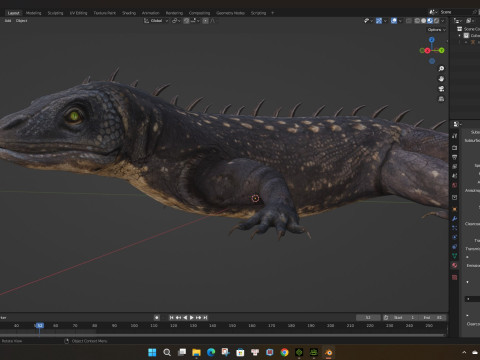Toggle proportional editing

(205, 21)
